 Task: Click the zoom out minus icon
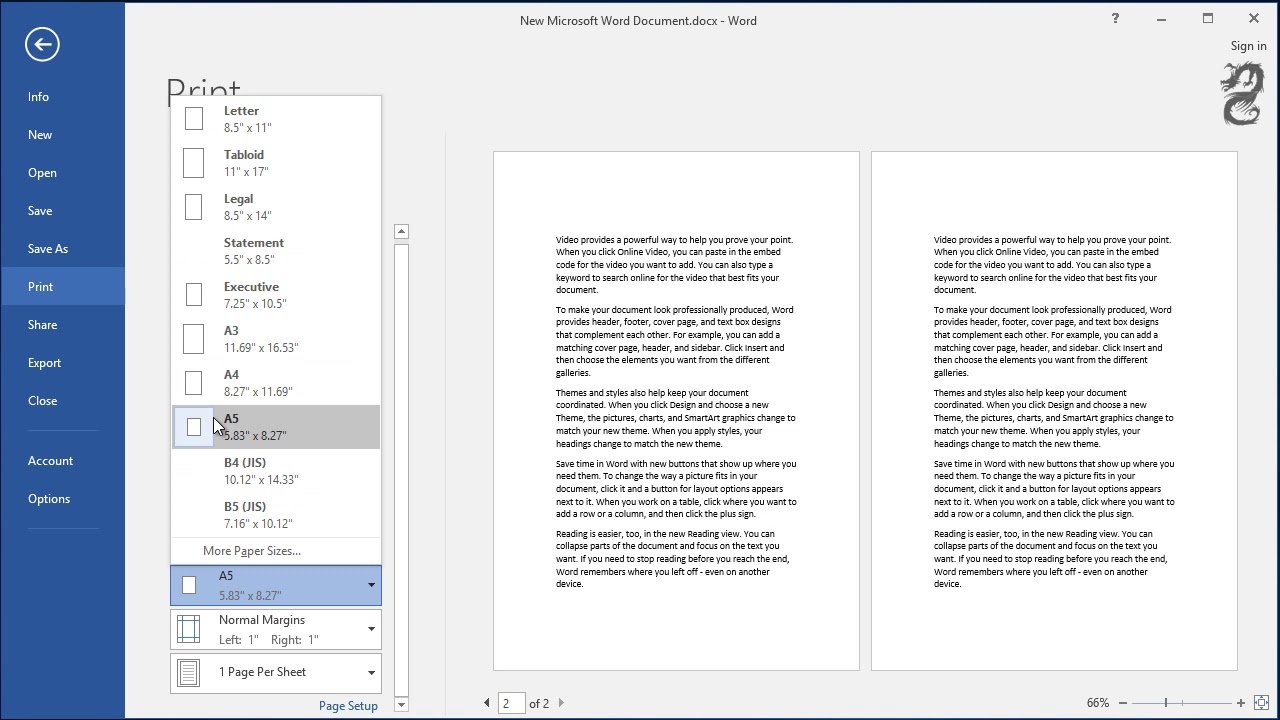click(x=1123, y=703)
